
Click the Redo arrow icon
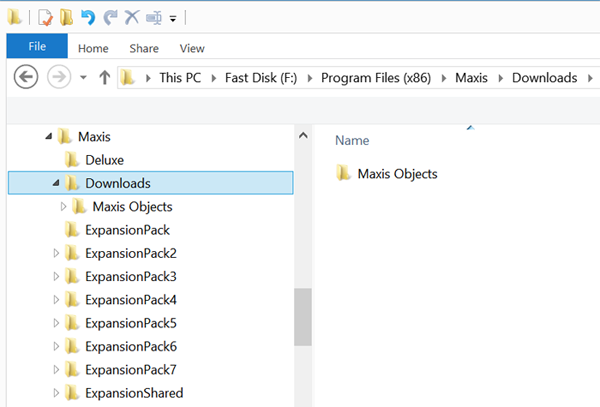(110, 18)
